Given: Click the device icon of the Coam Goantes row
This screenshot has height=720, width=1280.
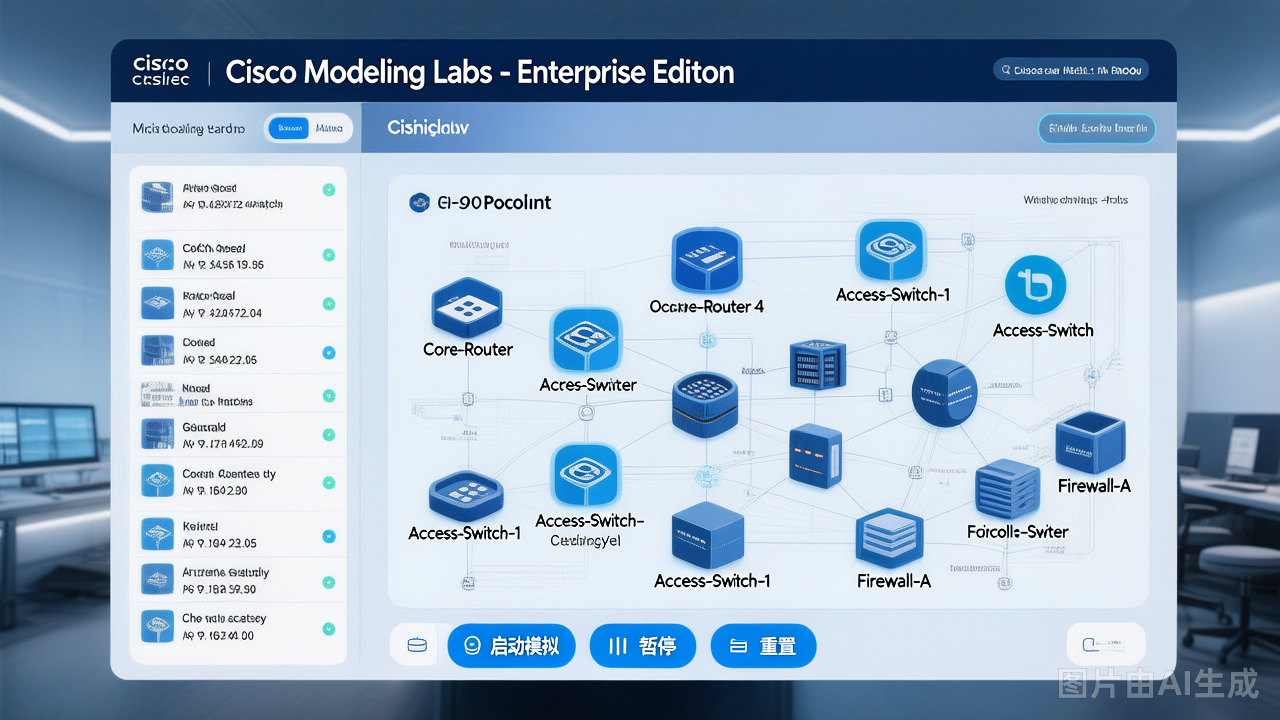Looking at the screenshot, I should pos(159,481).
